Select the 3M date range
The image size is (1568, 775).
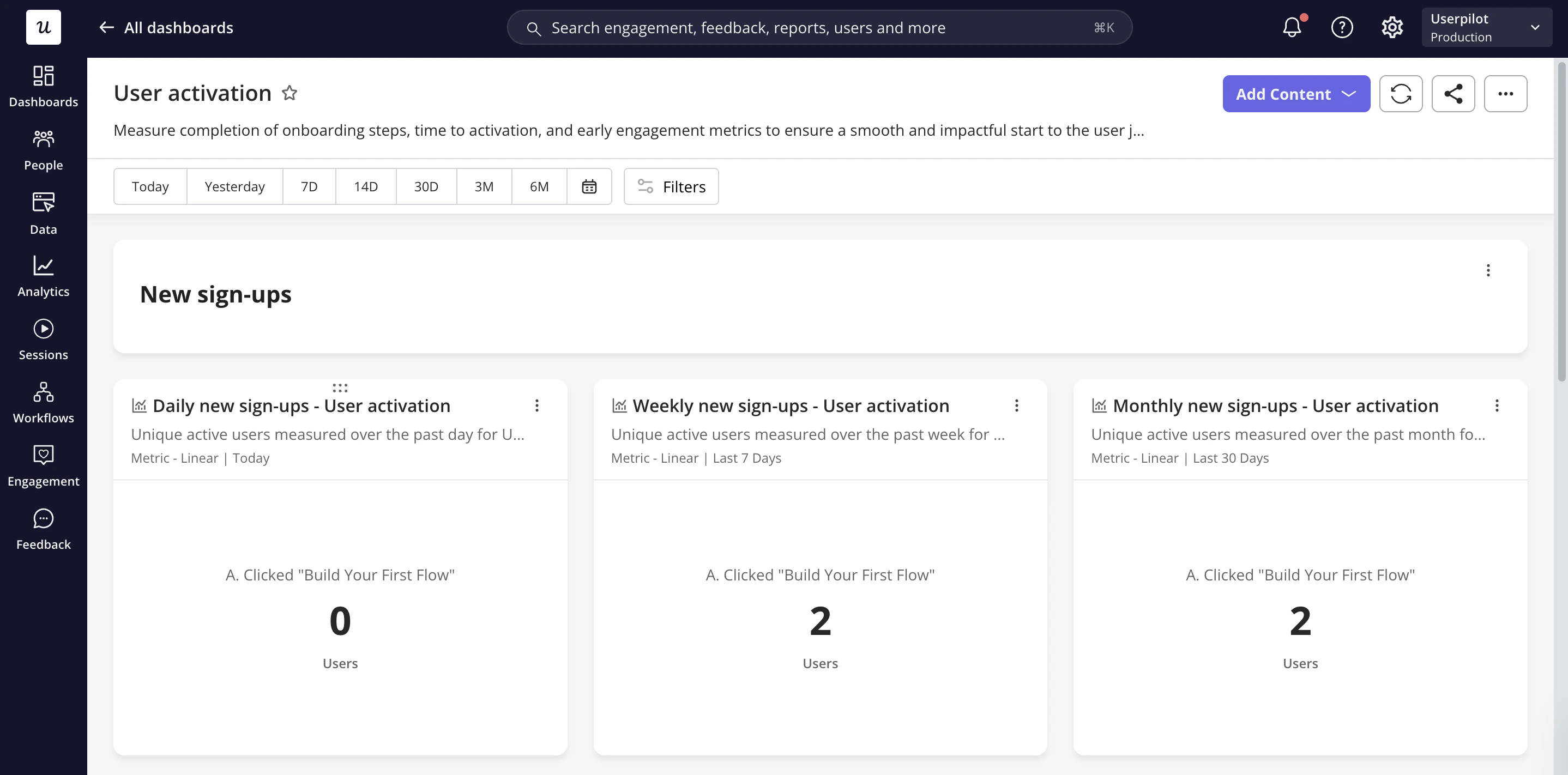[x=484, y=186]
